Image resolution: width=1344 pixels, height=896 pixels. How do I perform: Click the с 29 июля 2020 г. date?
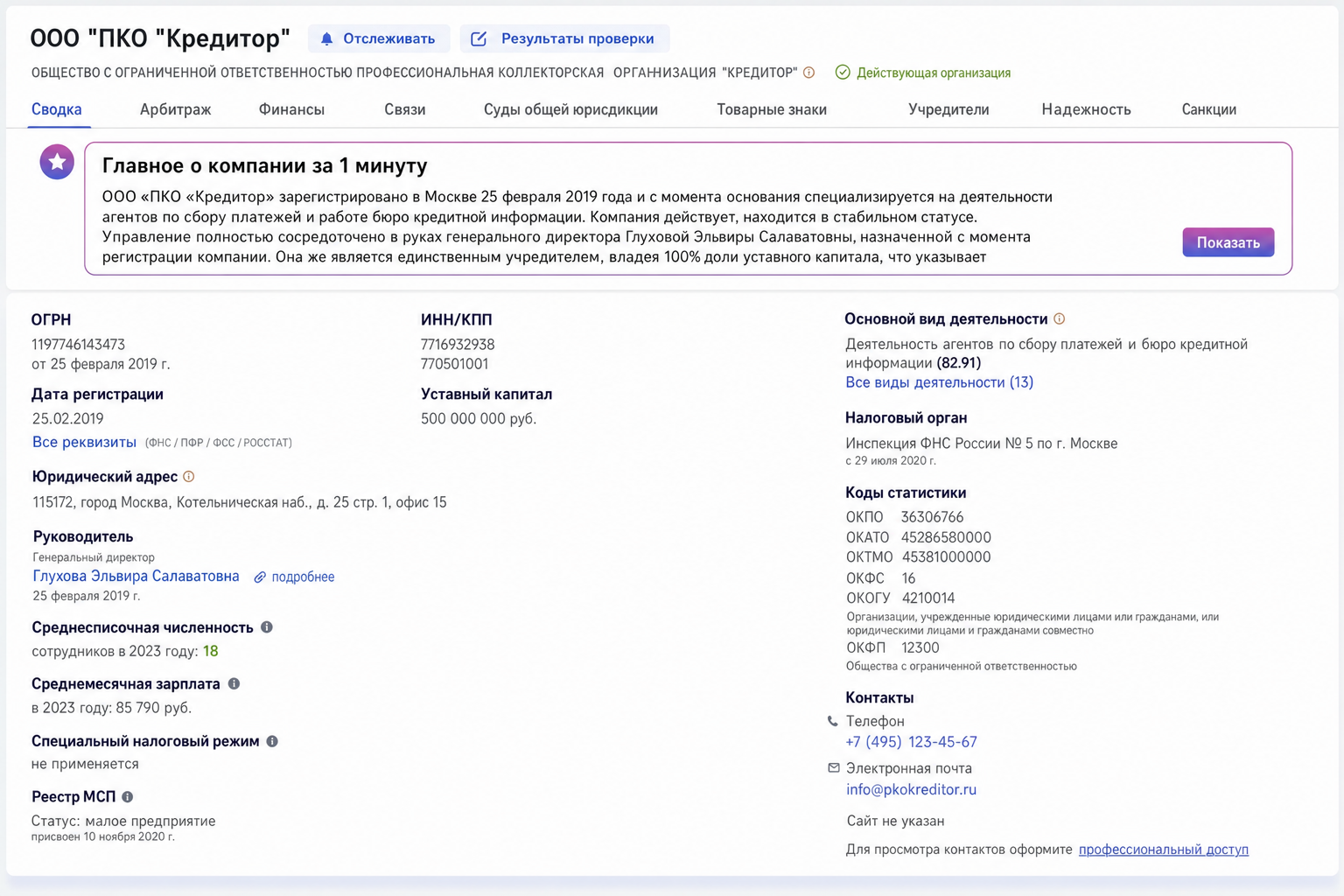tap(891, 461)
